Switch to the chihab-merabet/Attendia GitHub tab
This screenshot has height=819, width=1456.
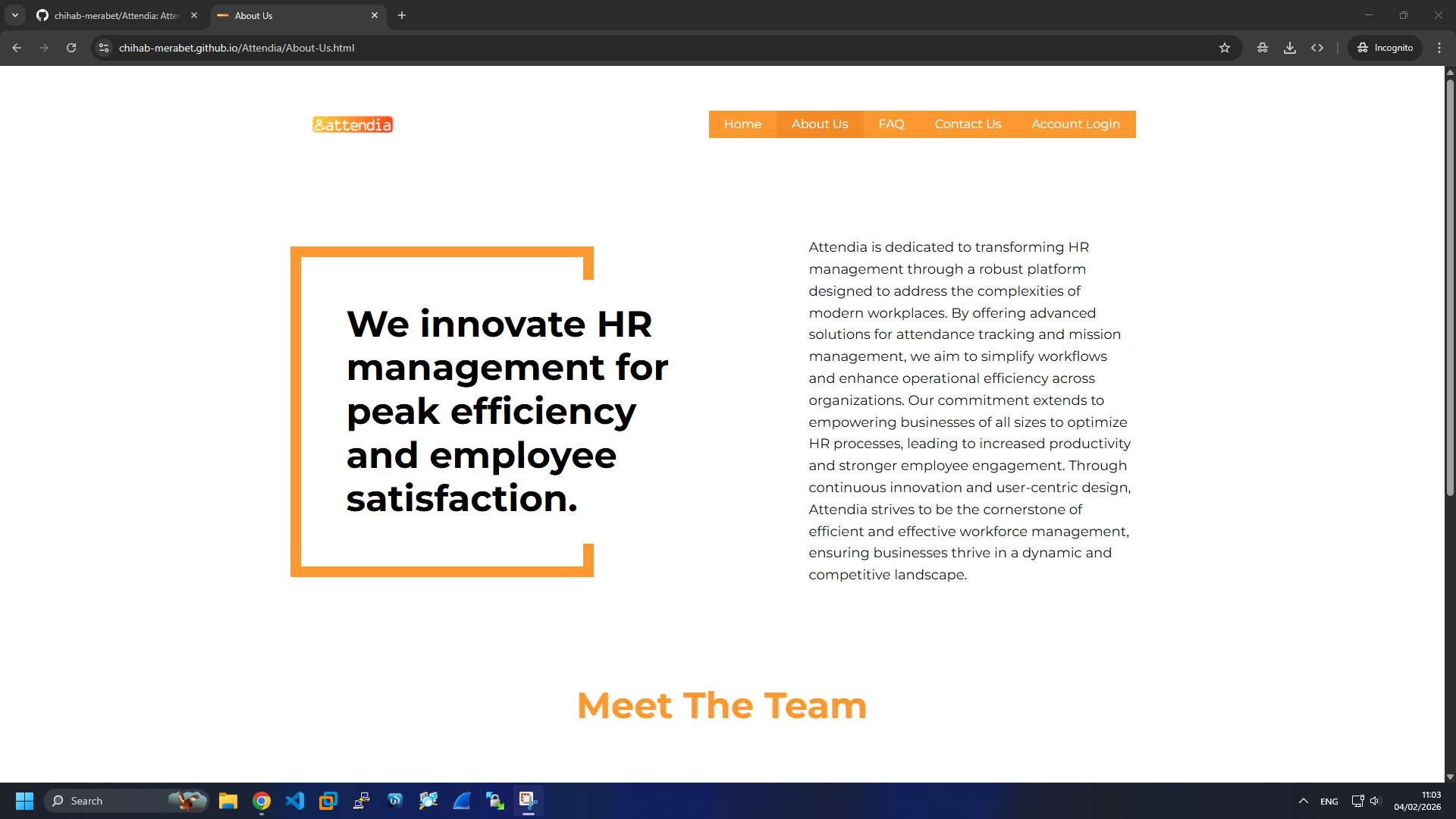point(114,15)
